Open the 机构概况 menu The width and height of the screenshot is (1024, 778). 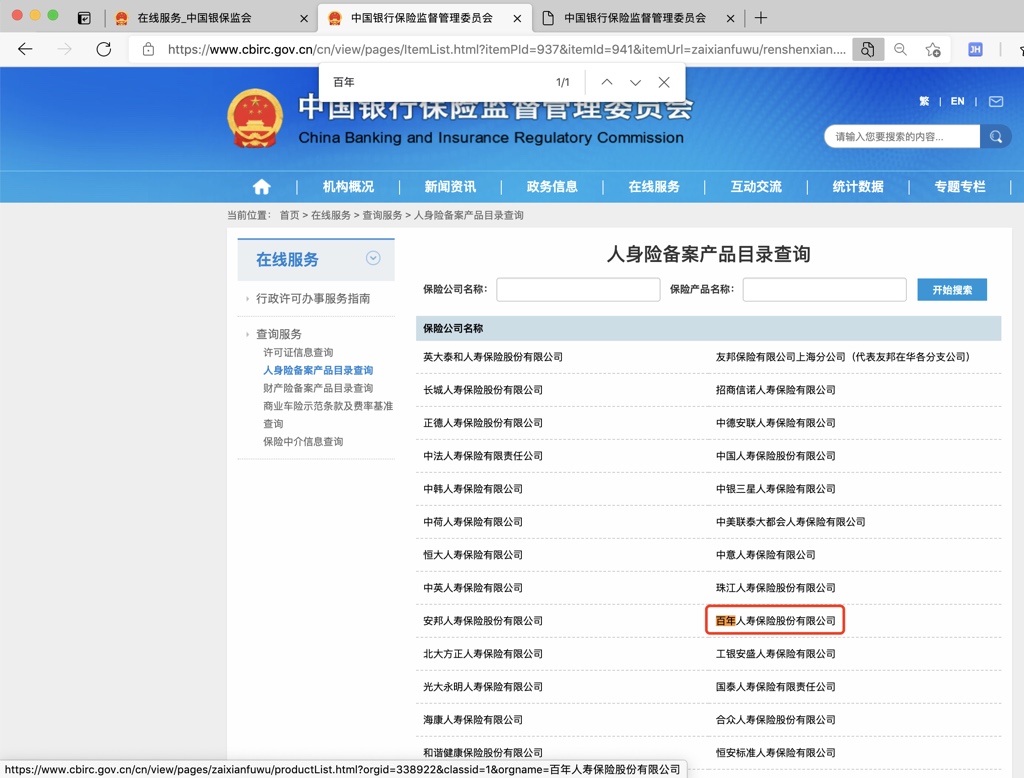[x=348, y=187]
